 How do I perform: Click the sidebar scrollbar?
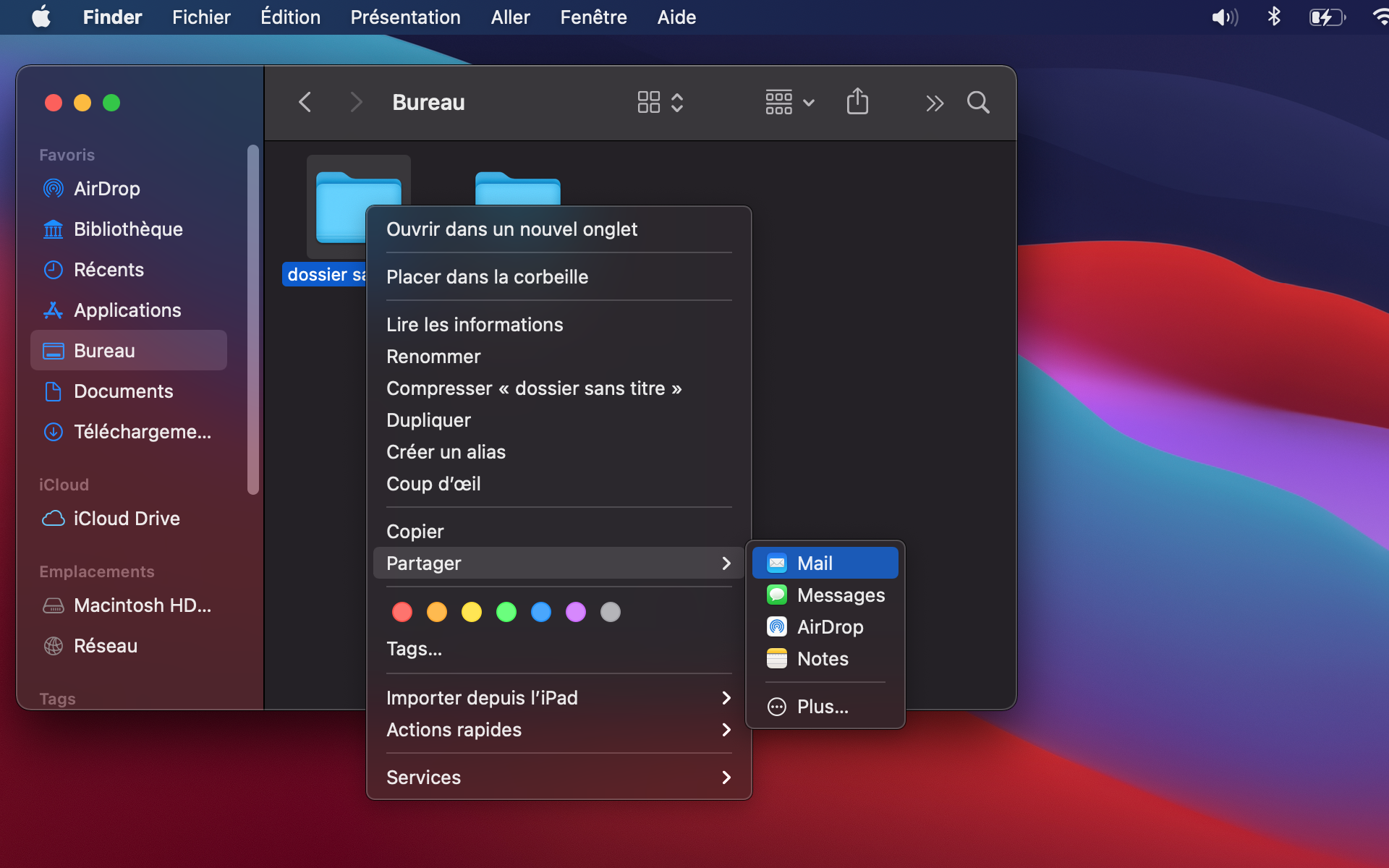tap(253, 320)
